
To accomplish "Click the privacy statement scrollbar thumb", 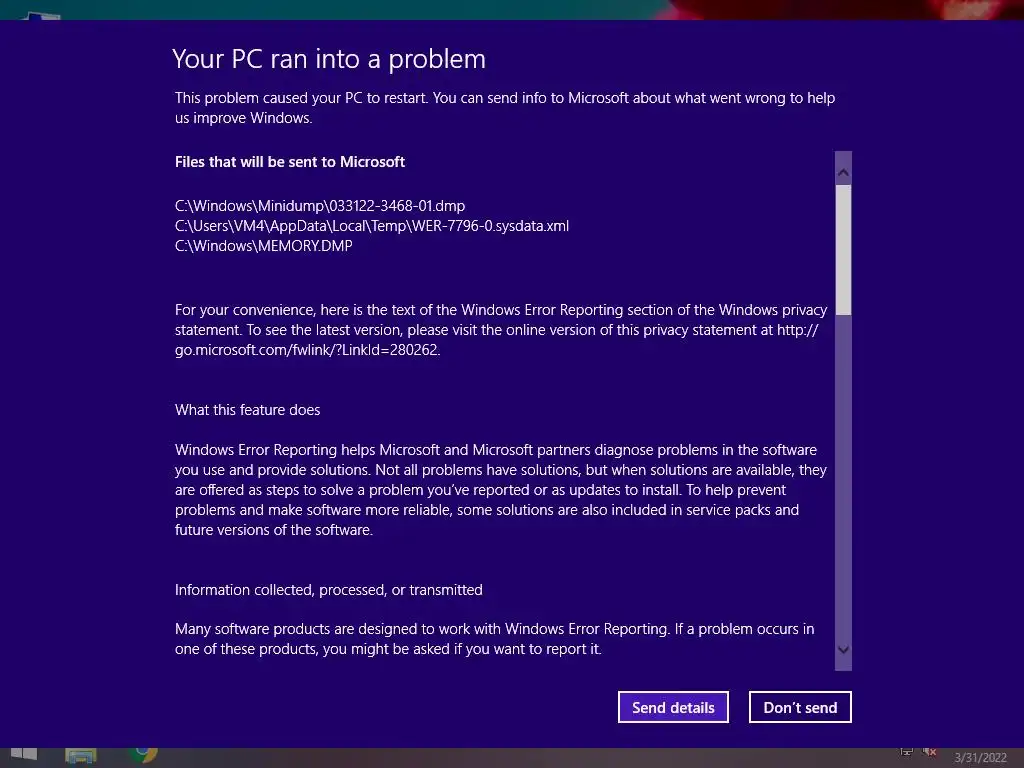I will click(x=843, y=249).
